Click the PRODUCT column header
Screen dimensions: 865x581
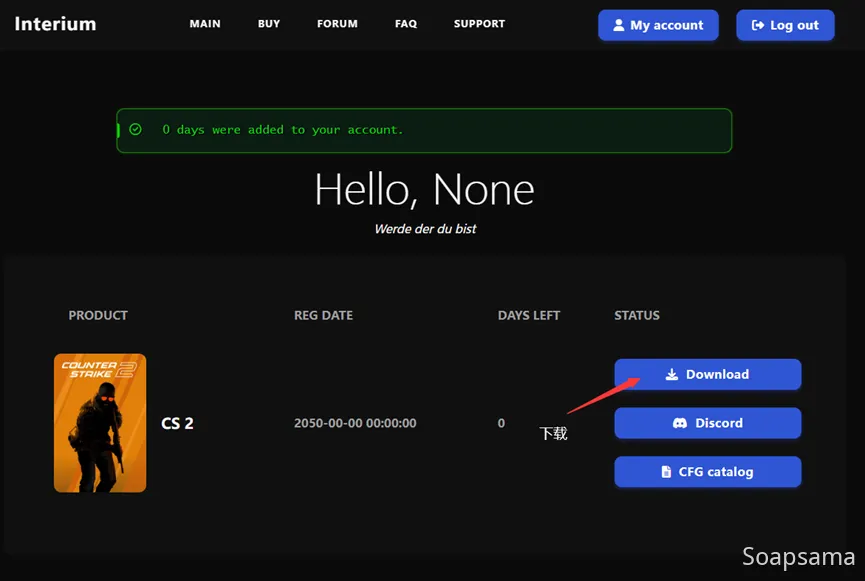point(98,315)
